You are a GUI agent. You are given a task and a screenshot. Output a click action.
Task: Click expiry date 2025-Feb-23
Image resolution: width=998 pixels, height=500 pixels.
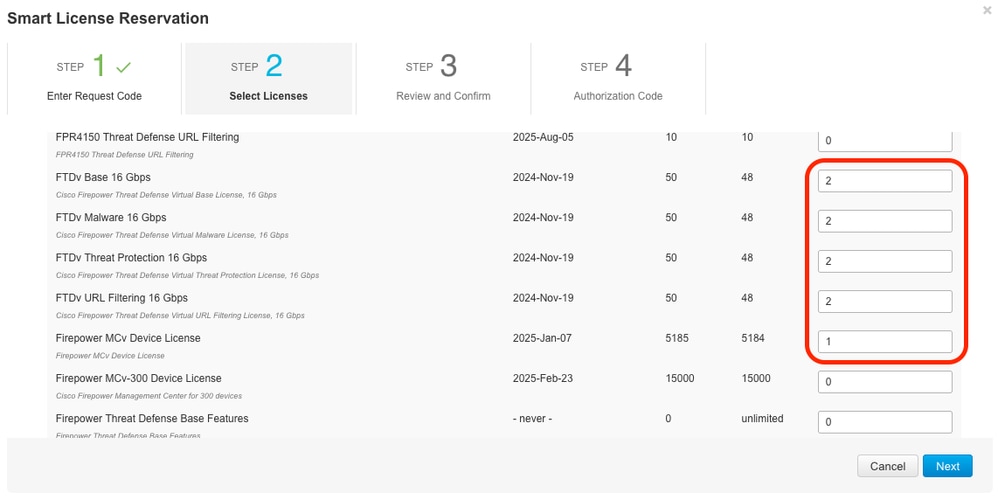coord(542,378)
